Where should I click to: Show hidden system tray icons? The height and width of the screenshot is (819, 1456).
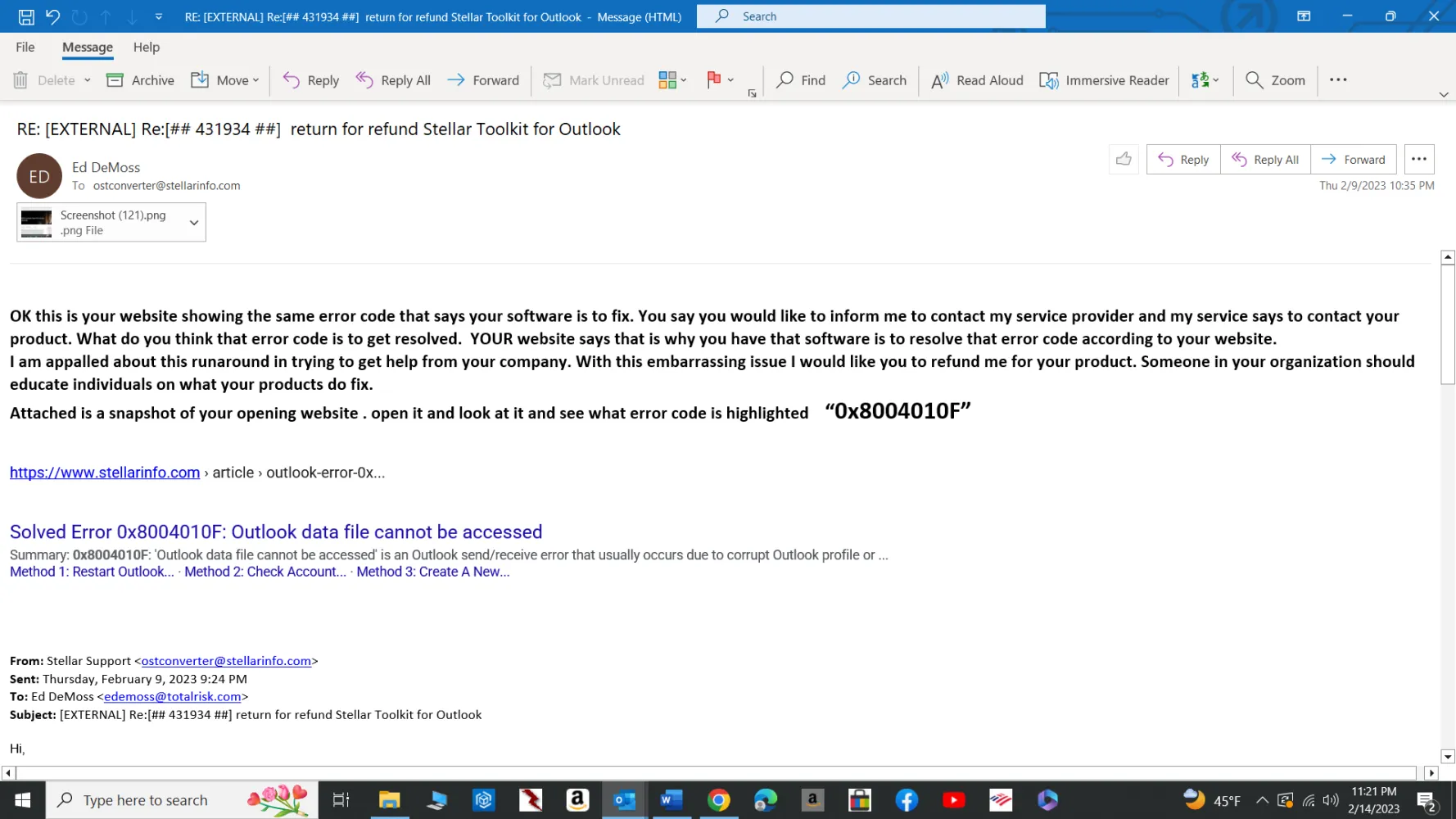point(1262,800)
